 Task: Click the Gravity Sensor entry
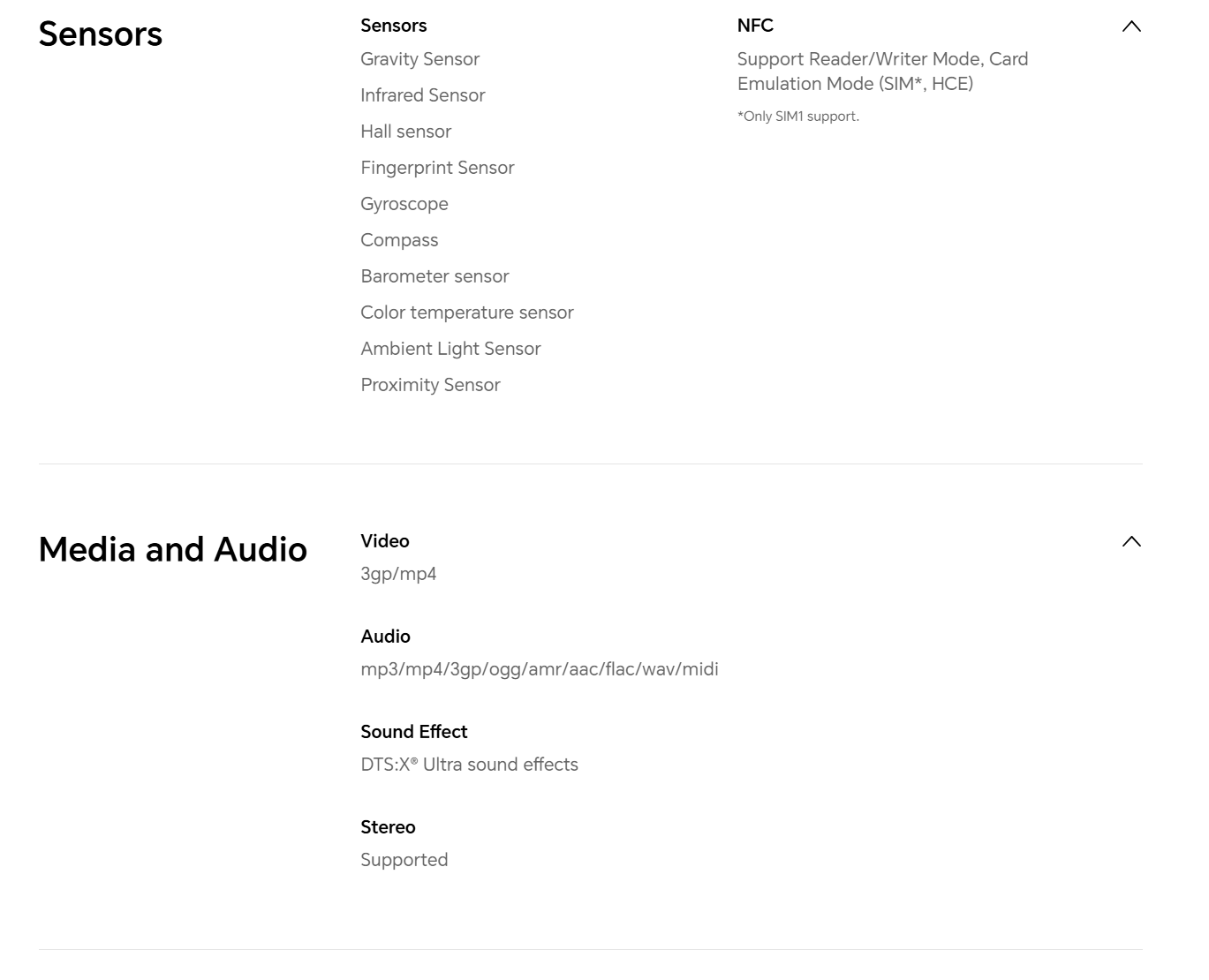coord(419,59)
